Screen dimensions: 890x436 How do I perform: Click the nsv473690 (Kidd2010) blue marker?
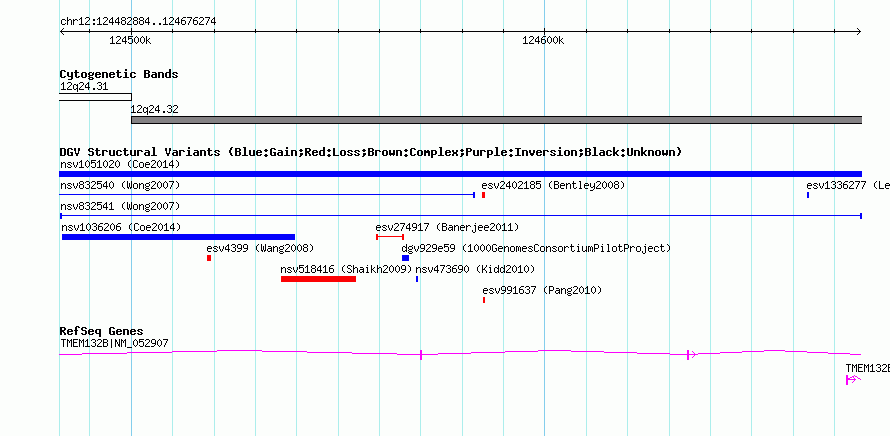click(417, 279)
